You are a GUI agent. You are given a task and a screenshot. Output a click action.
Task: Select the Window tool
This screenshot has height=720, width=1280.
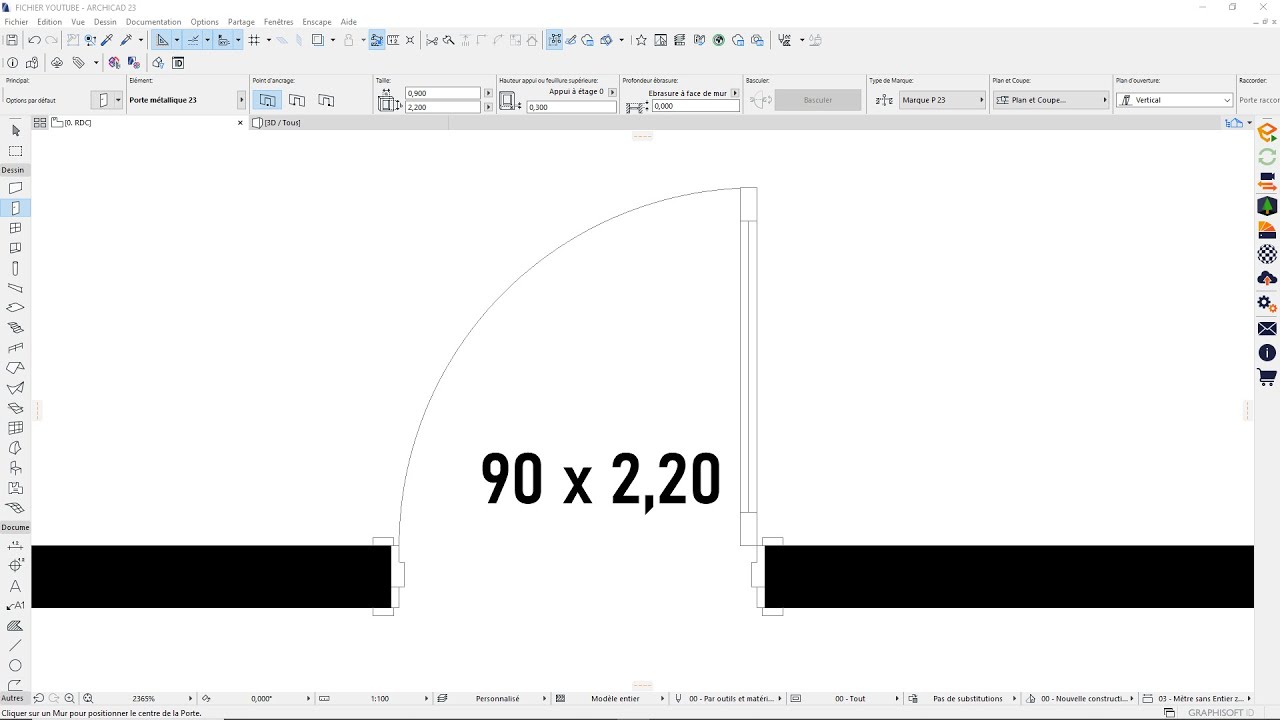click(x=15, y=228)
